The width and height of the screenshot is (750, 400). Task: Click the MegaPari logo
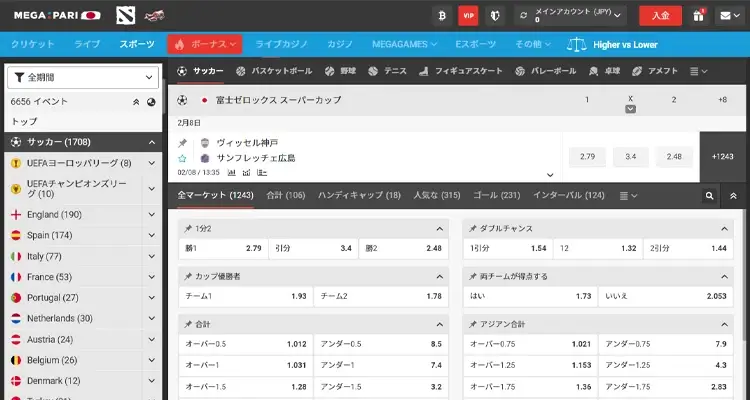point(57,15)
